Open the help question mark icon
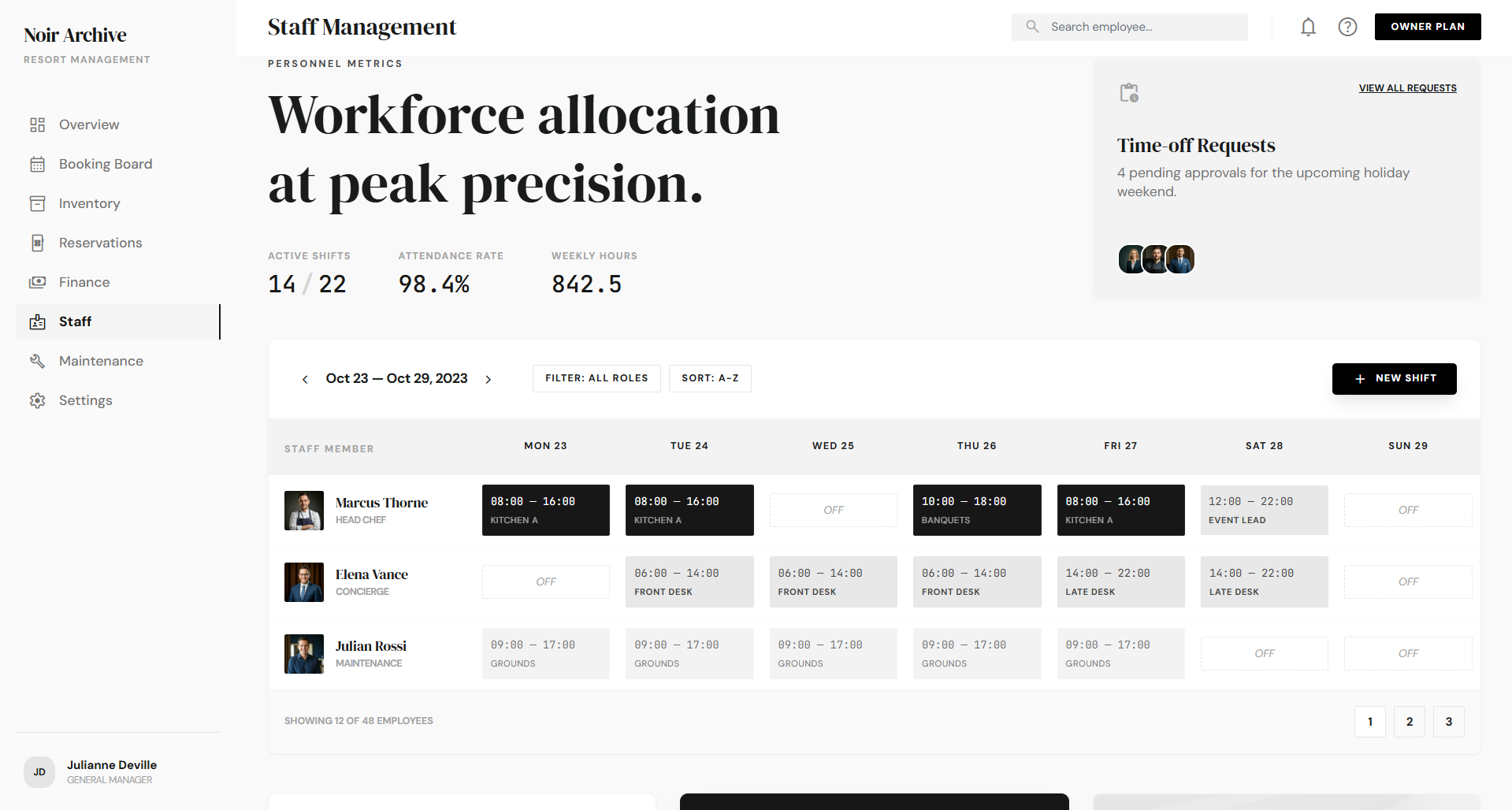This screenshot has height=810, width=1512. tap(1347, 28)
